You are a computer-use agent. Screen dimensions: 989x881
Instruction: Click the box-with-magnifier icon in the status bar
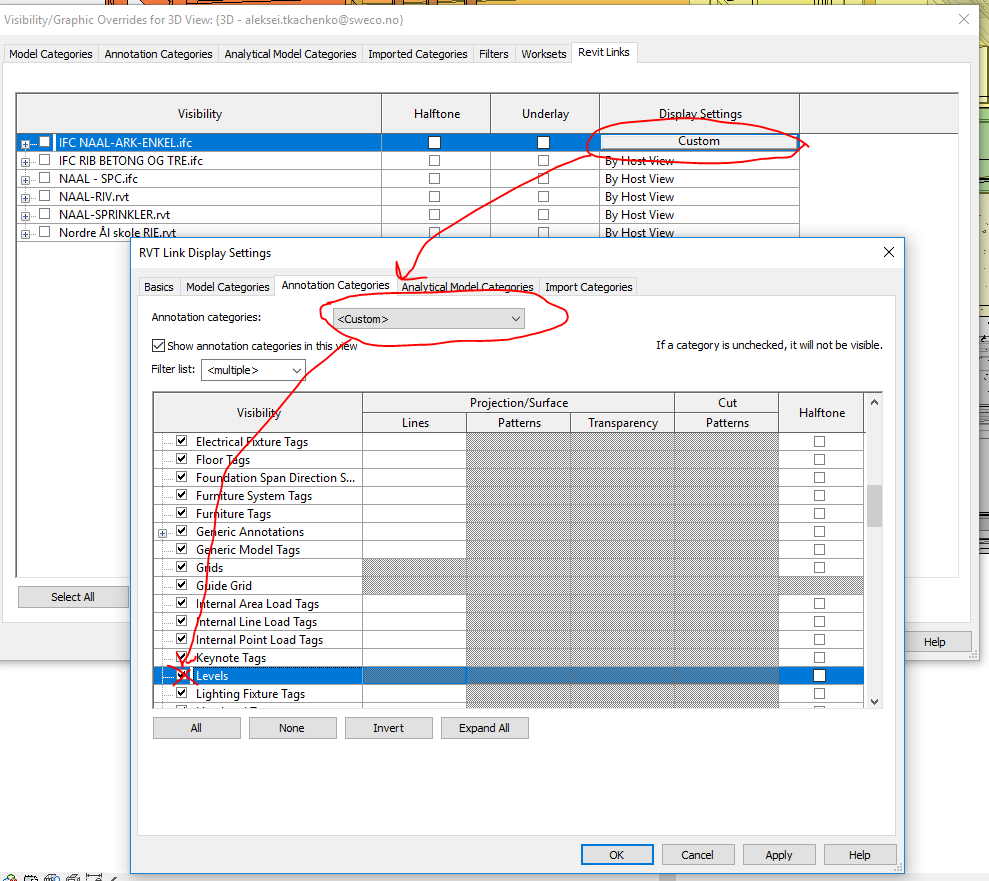point(52,876)
